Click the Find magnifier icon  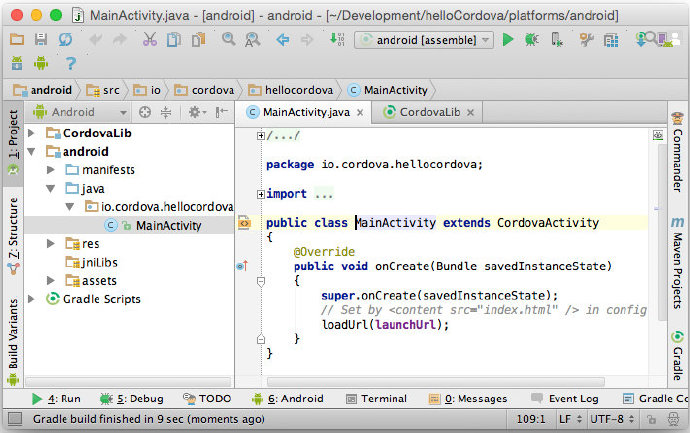click(x=228, y=39)
